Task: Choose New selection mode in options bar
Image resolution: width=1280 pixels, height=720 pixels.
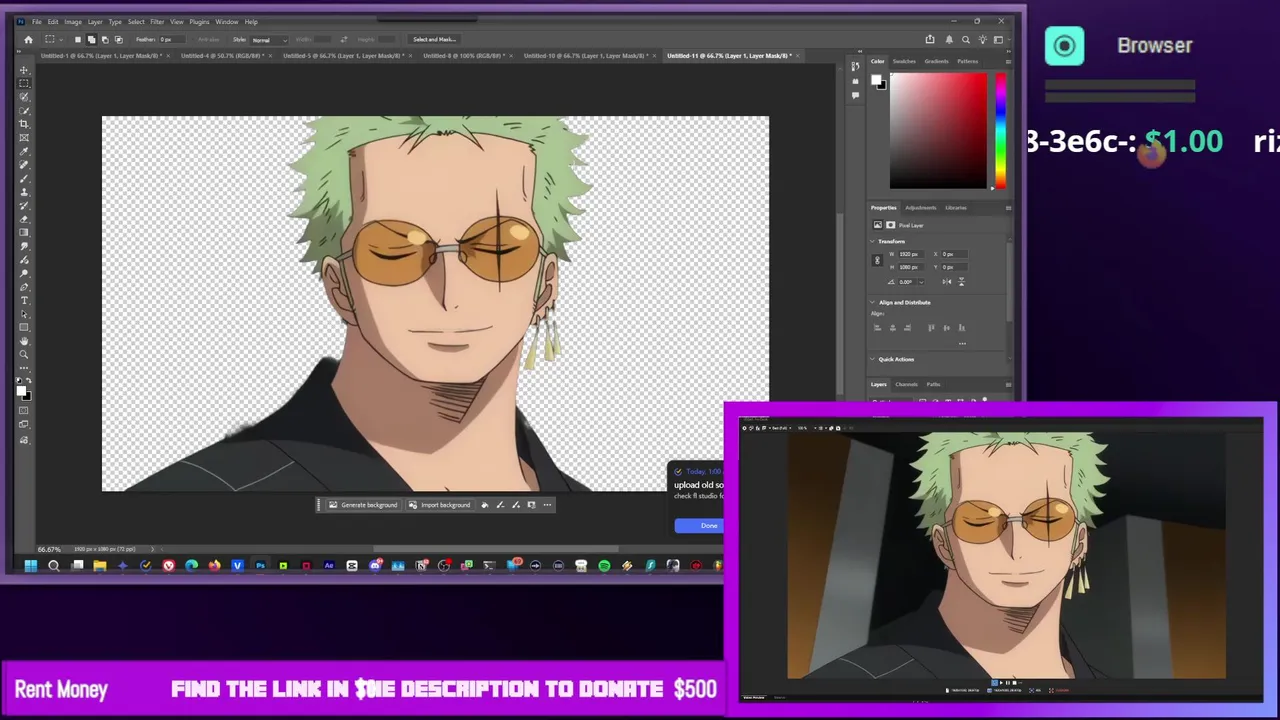Action: click(x=78, y=40)
